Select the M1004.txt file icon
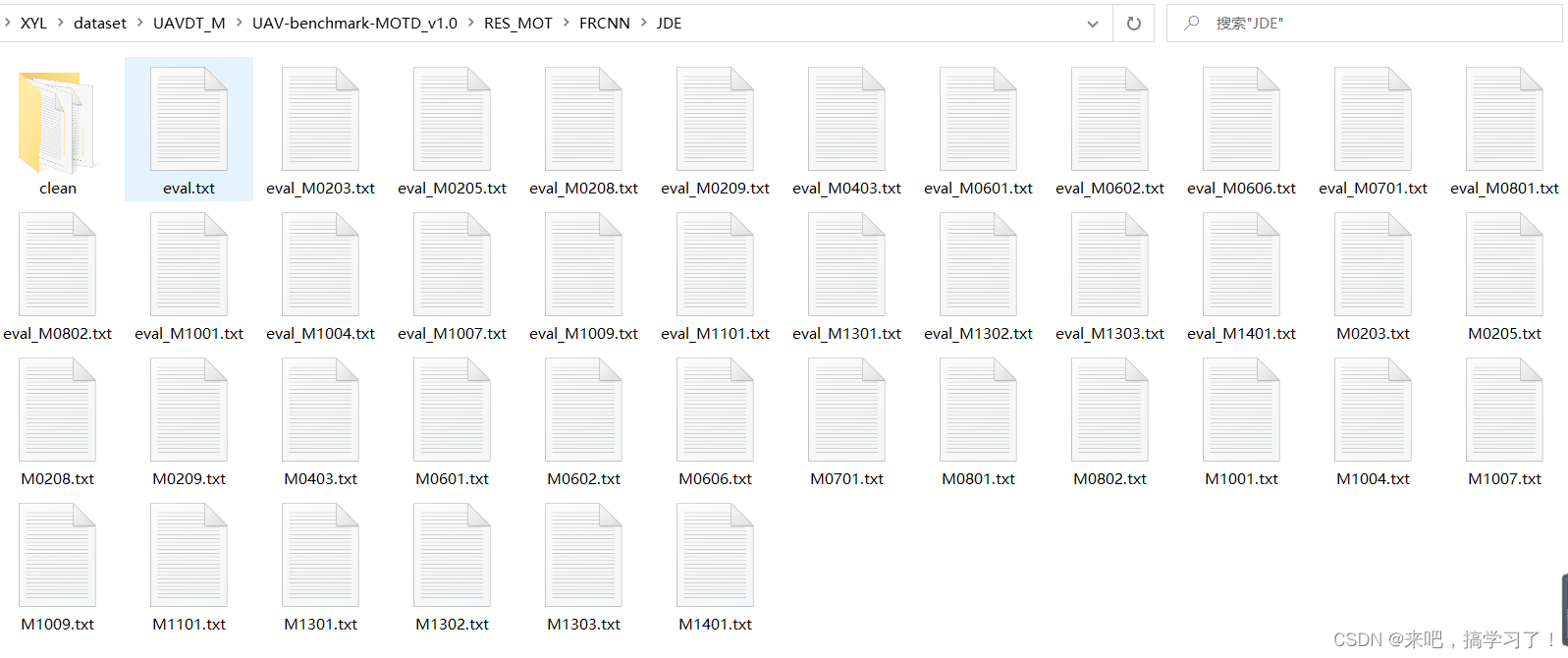 click(x=1373, y=410)
